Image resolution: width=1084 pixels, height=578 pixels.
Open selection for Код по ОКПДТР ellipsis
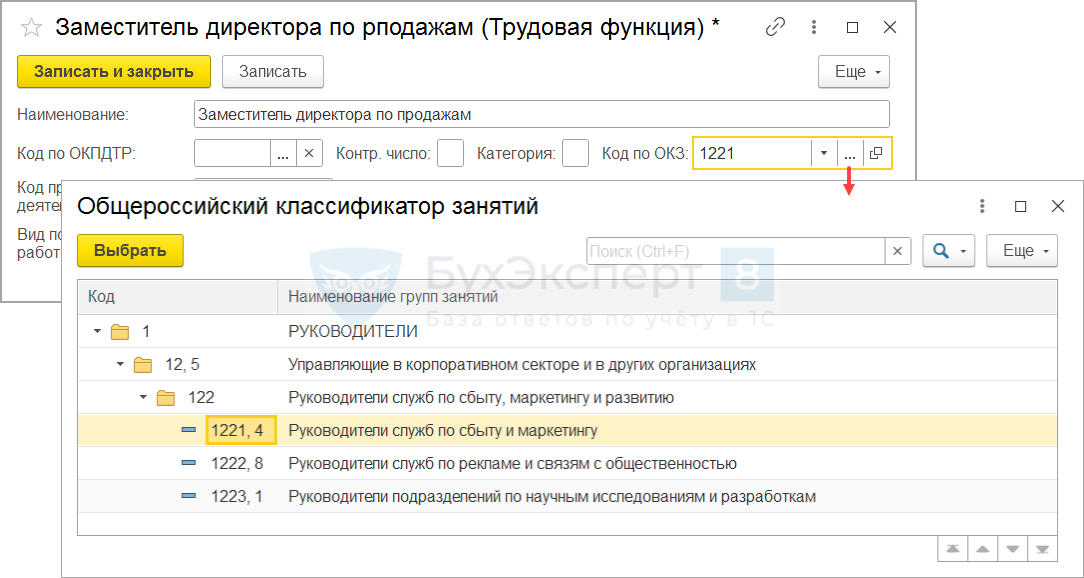283,153
